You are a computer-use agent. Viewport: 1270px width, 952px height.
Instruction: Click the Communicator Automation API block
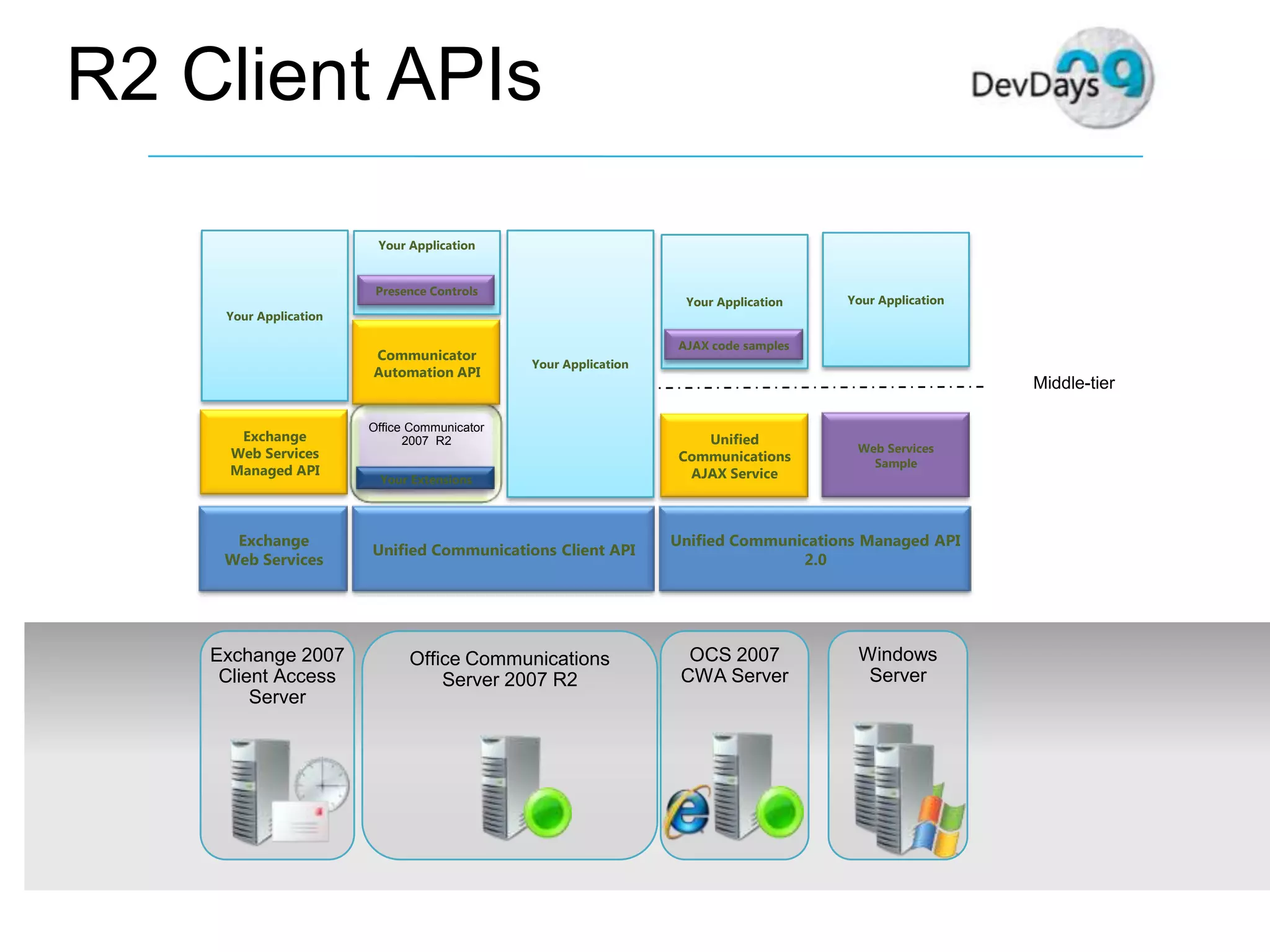[426, 363]
